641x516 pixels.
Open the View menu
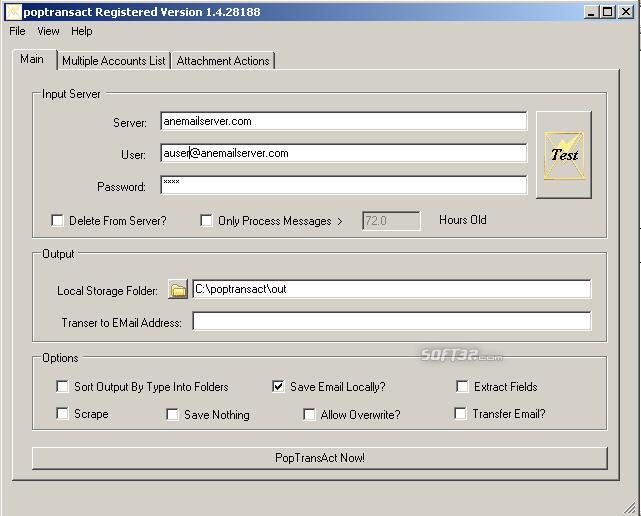click(48, 31)
